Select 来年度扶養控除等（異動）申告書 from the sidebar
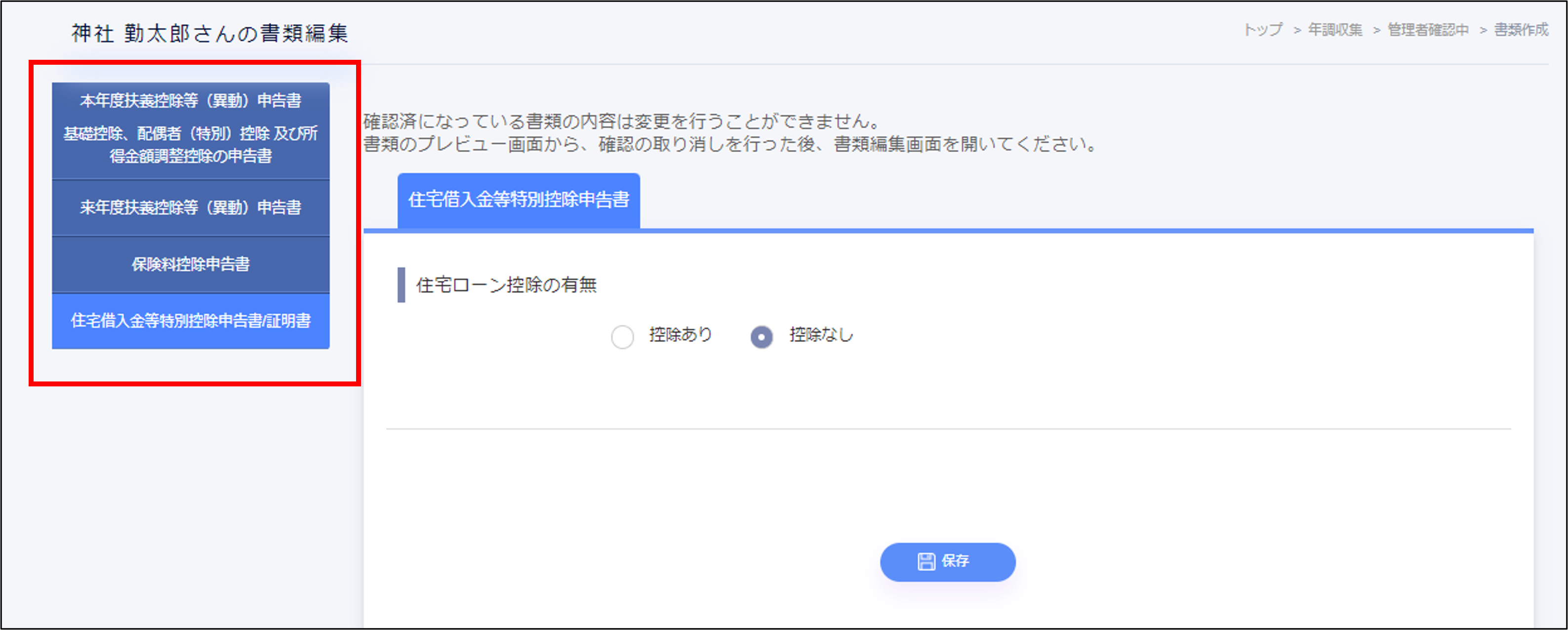The height and width of the screenshot is (630, 1568). (191, 207)
